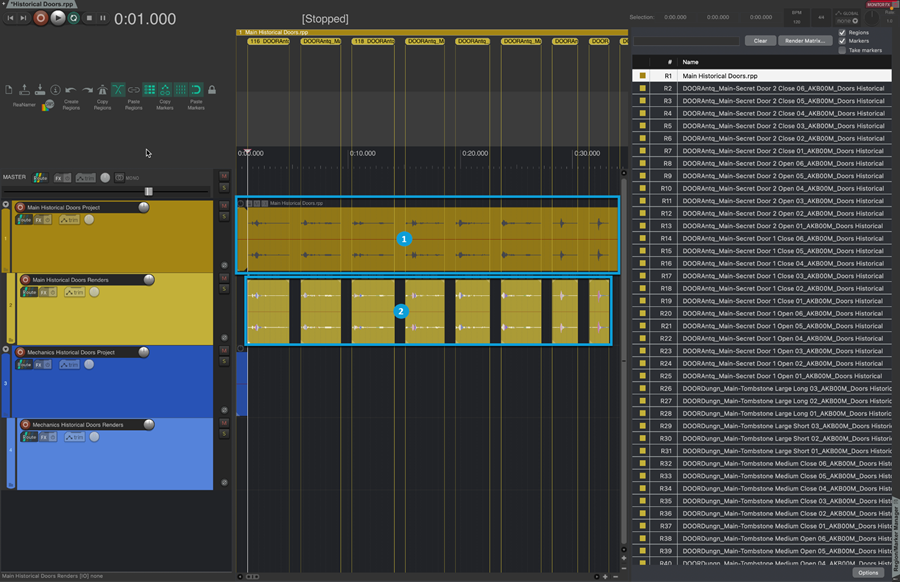Image resolution: width=900 pixels, height=582 pixels.
Task: Click the padlock lock icon in toolbar
Action: point(212,90)
